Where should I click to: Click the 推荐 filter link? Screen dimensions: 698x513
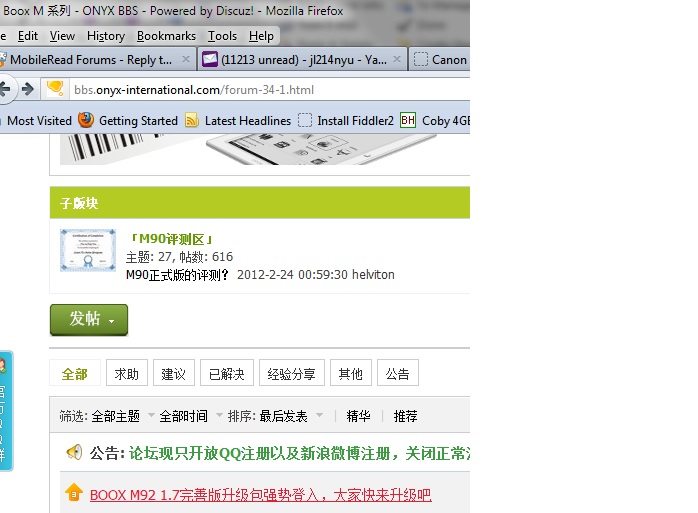(x=405, y=416)
